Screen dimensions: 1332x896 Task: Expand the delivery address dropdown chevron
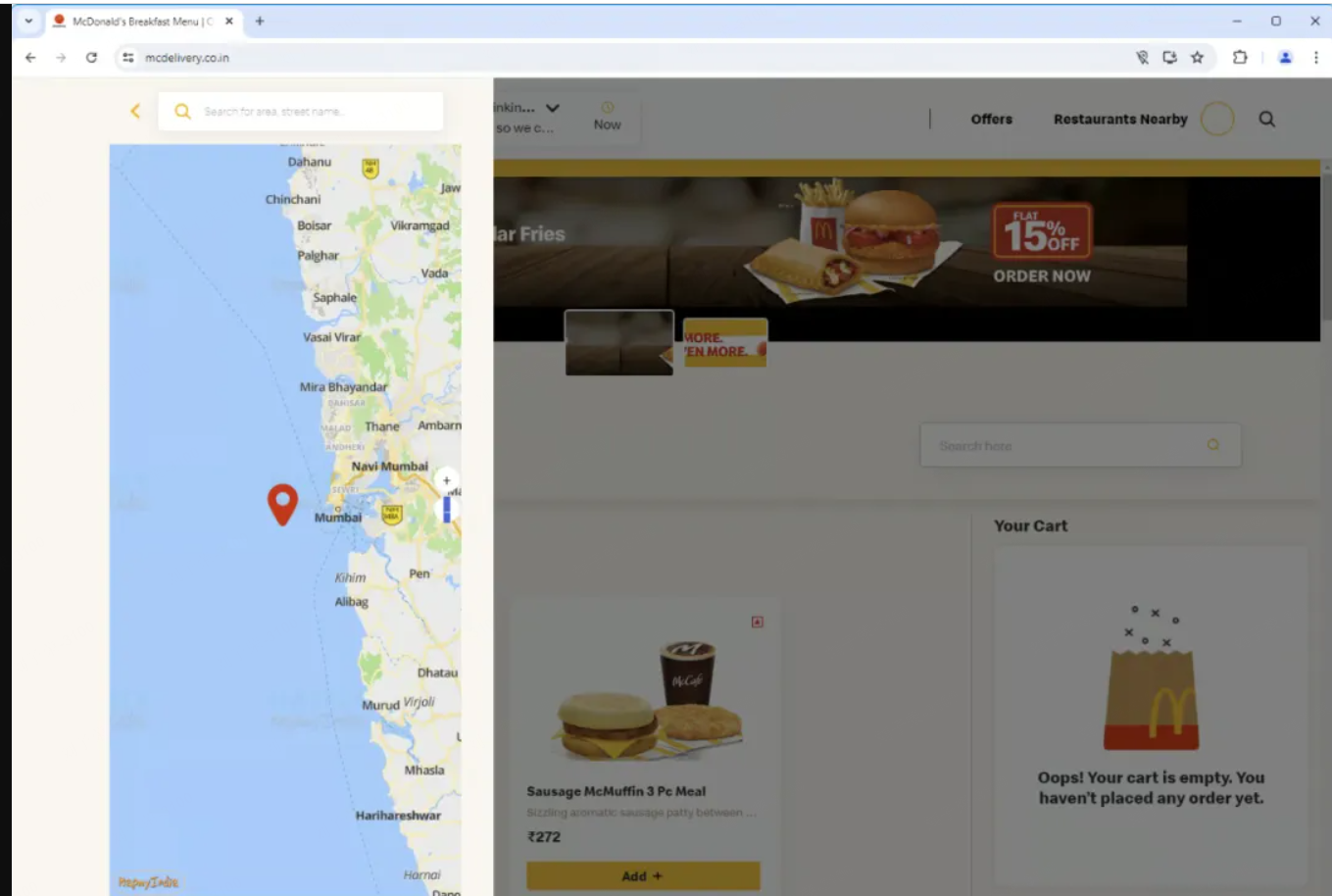[x=553, y=108]
